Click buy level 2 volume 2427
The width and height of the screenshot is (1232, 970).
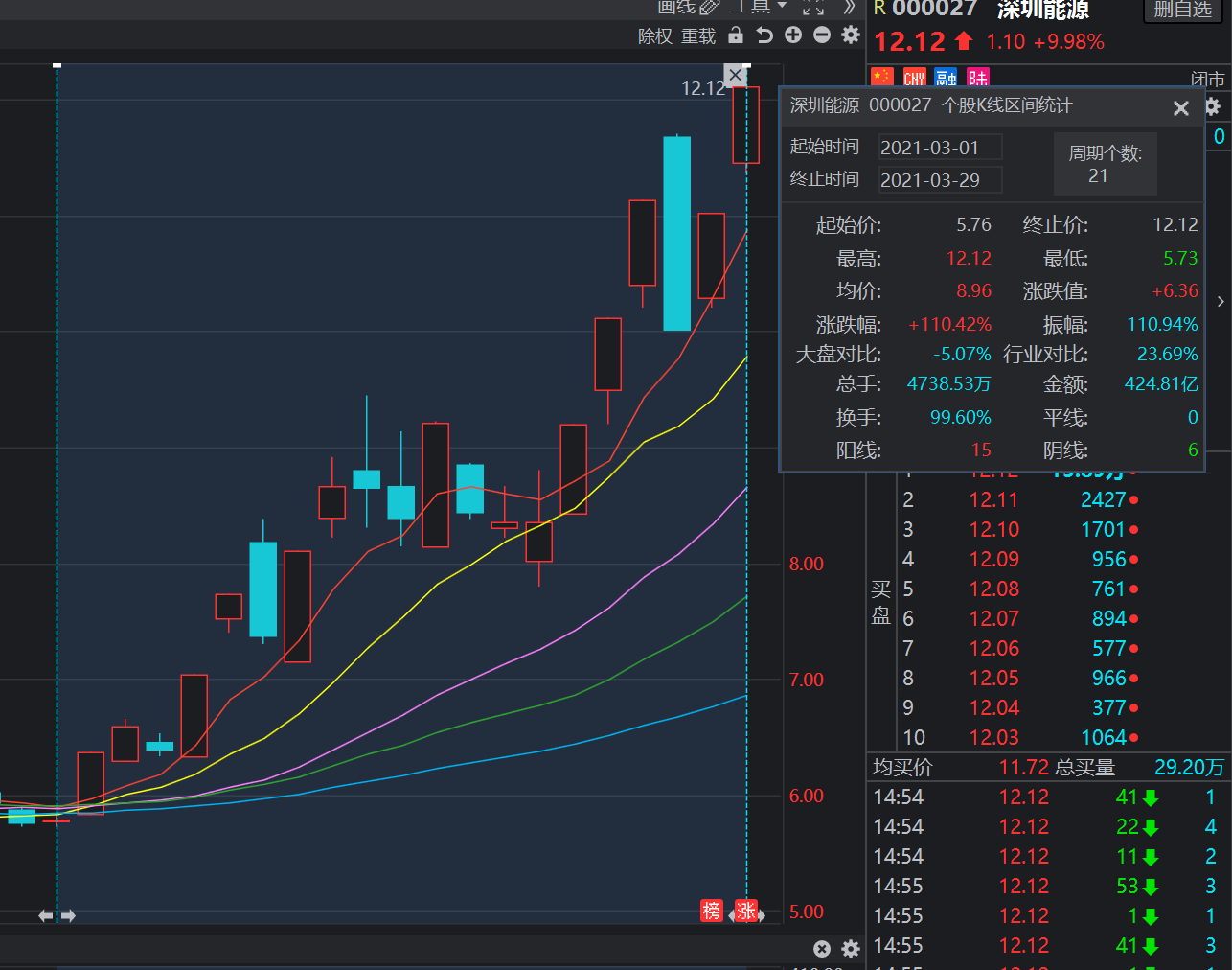click(x=1103, y=500)
